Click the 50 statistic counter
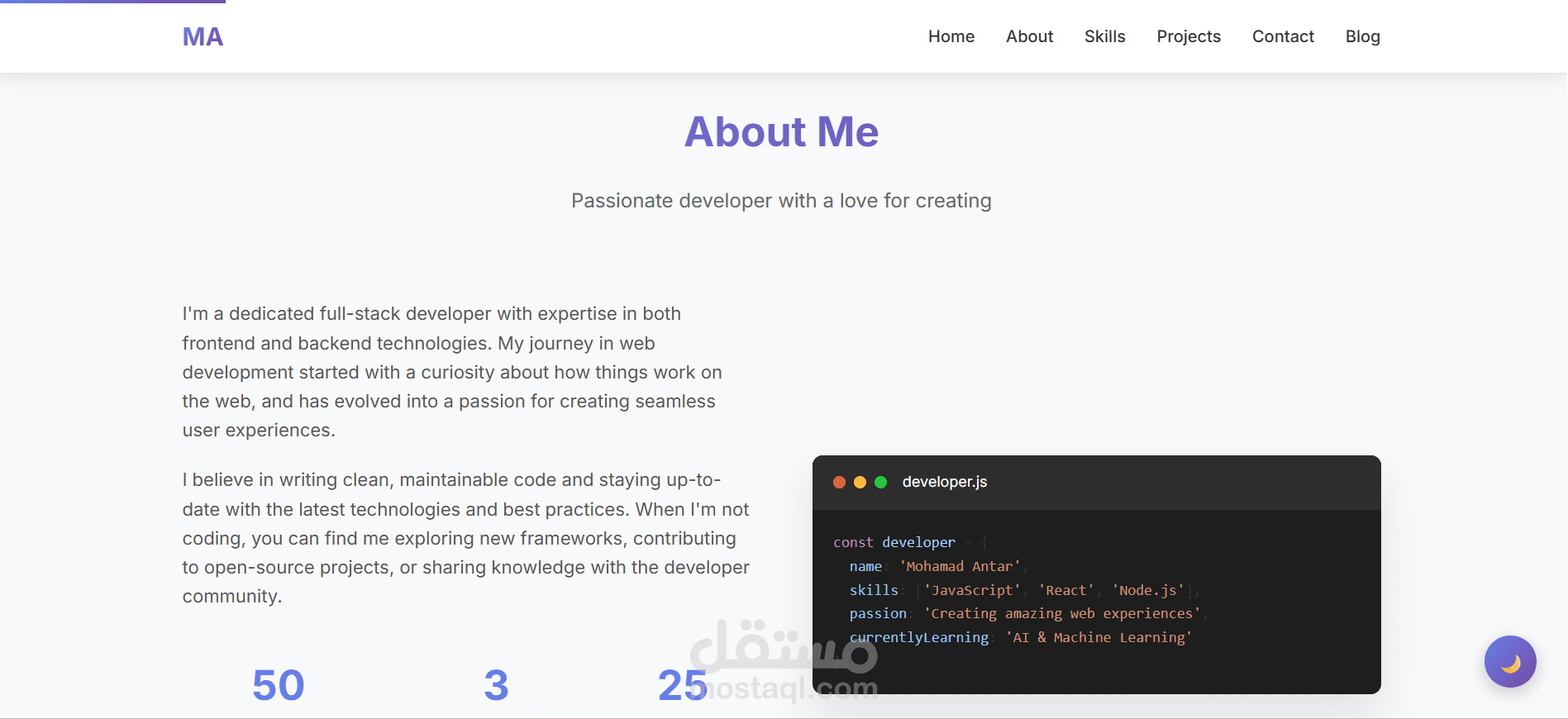1568x719 pixels. tap(279, 685)
